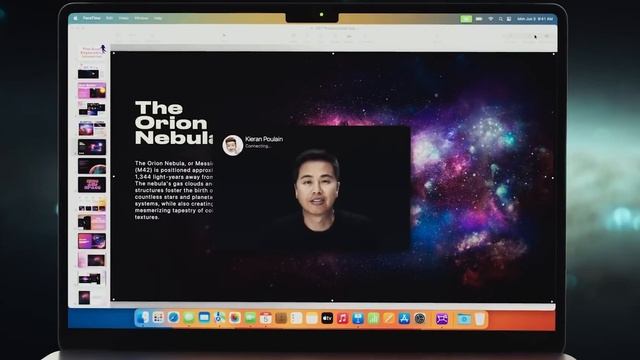Image resolution: width=640 pixels, height=360 pixels.
Task: Open Keynote from the Dock
Action: (358, 318)
